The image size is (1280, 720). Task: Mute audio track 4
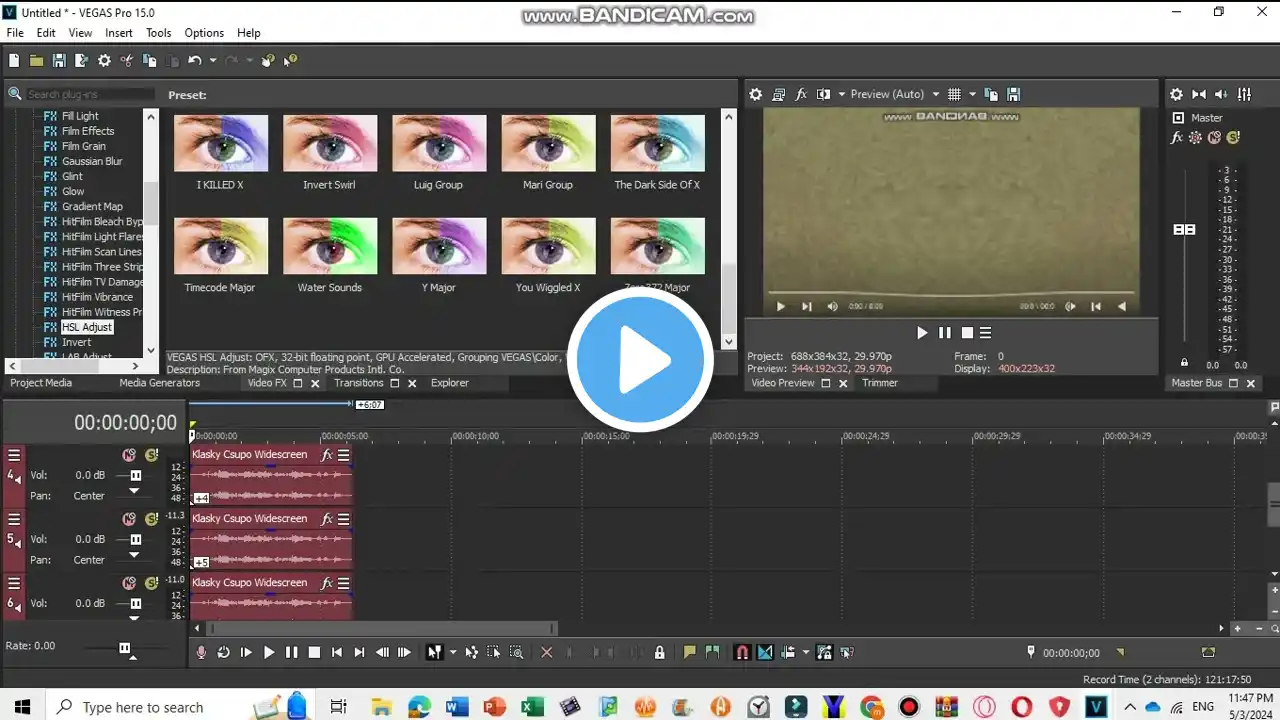(x=129, y=455)
